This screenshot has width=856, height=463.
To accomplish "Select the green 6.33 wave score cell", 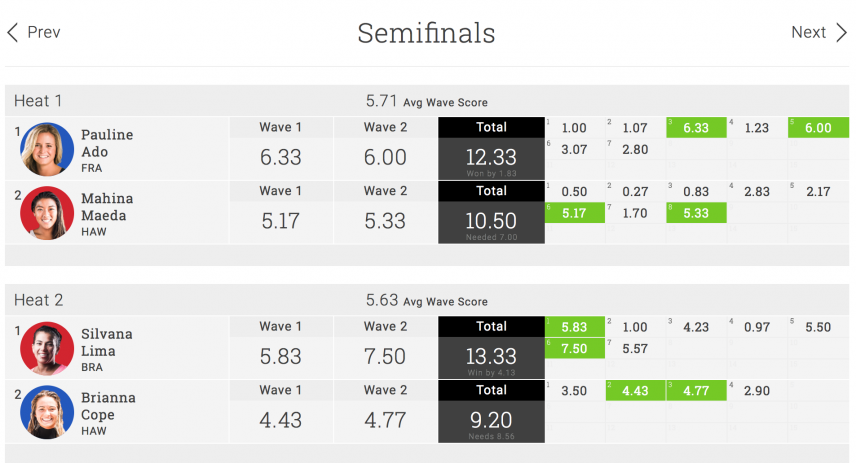I will (x=696, y=128).
